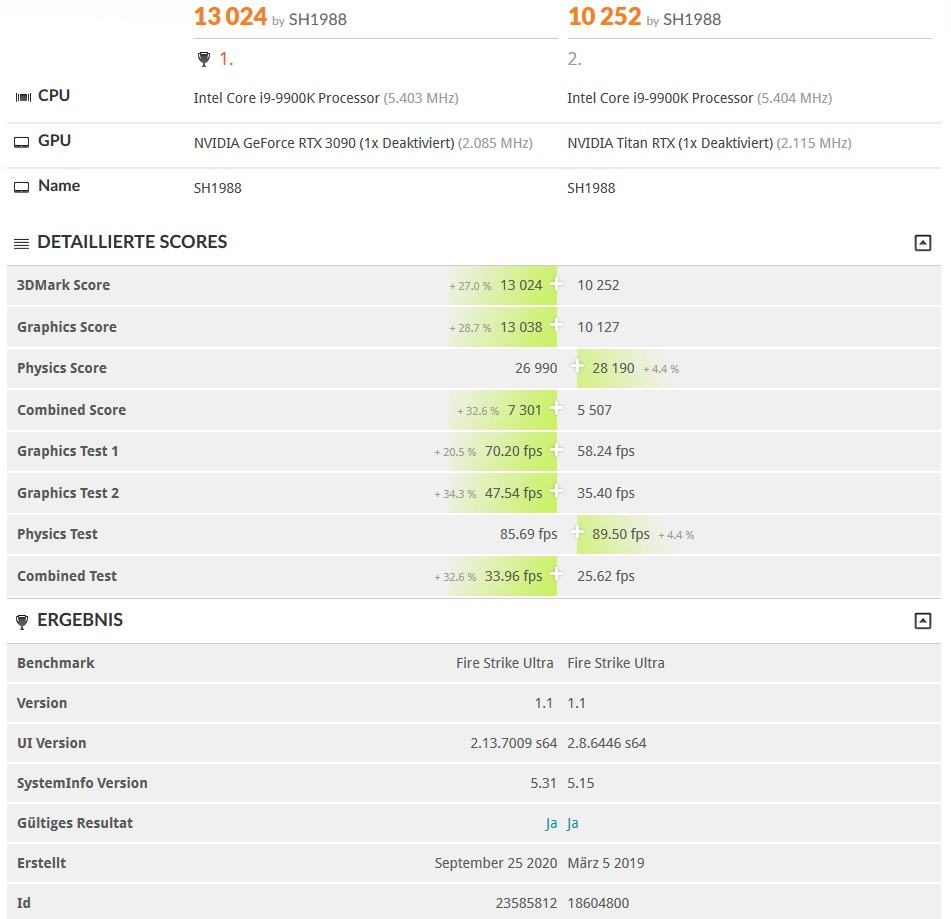The width and height of the screenshot is (951, 919).
Task: Click plus icon in Graphics Test 1 row
Action: tap(556, 449)
